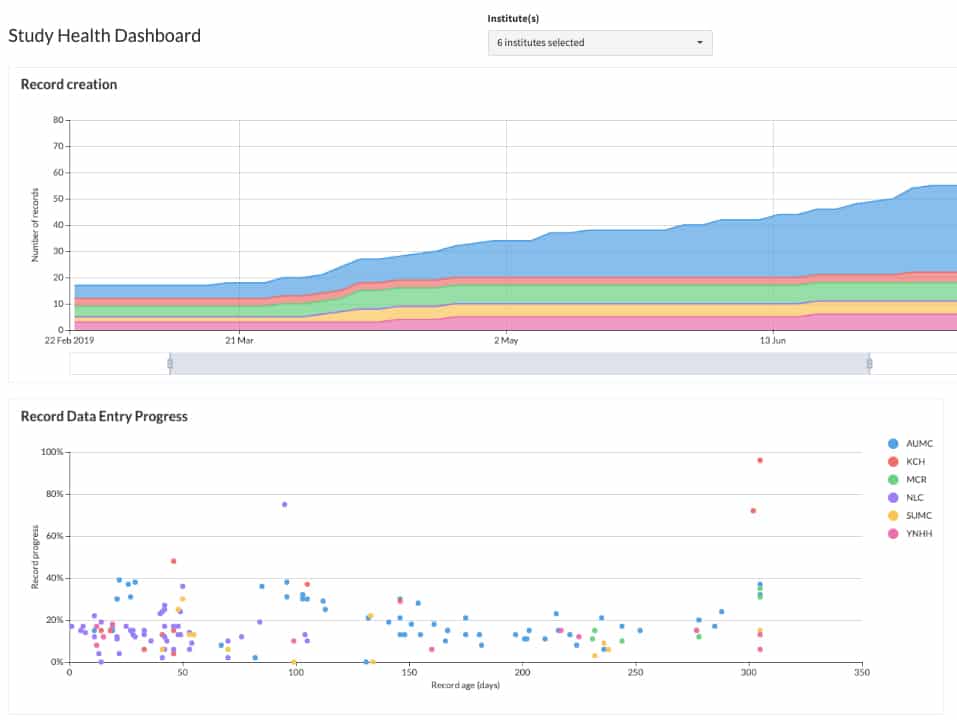This screenshot has height=720, width=957.
Task: Click the red KCH legend dot
Action: (x=892, y=462)
